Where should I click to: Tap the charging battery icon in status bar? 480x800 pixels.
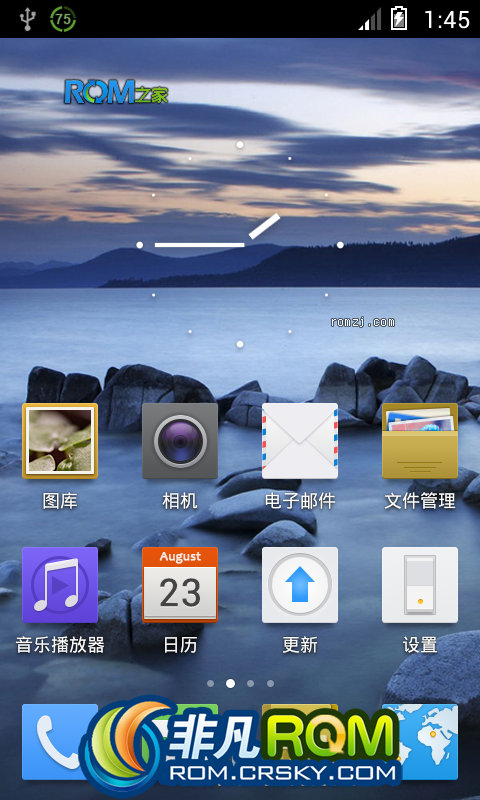coord(399,18)
